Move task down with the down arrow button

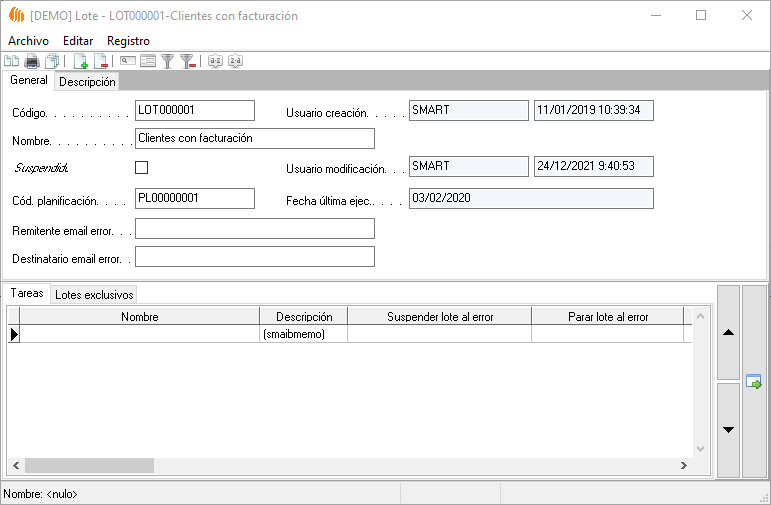coord(729,429)
